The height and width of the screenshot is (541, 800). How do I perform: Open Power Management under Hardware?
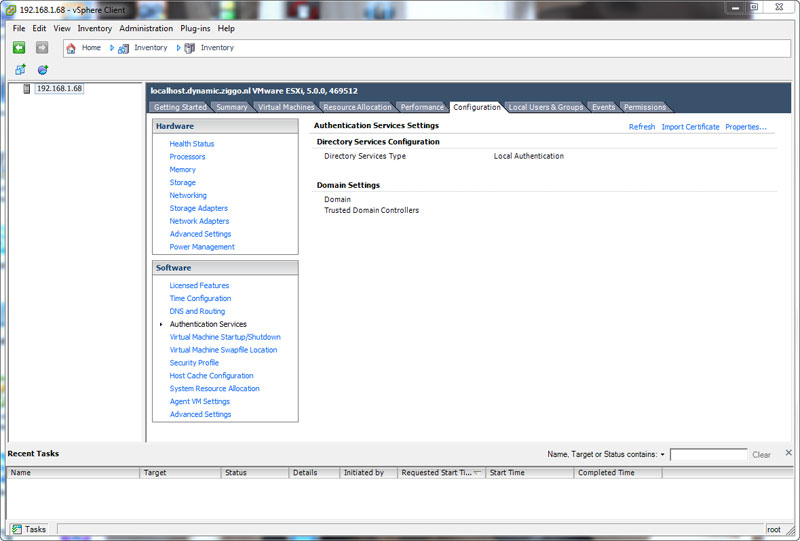[202, 247]
